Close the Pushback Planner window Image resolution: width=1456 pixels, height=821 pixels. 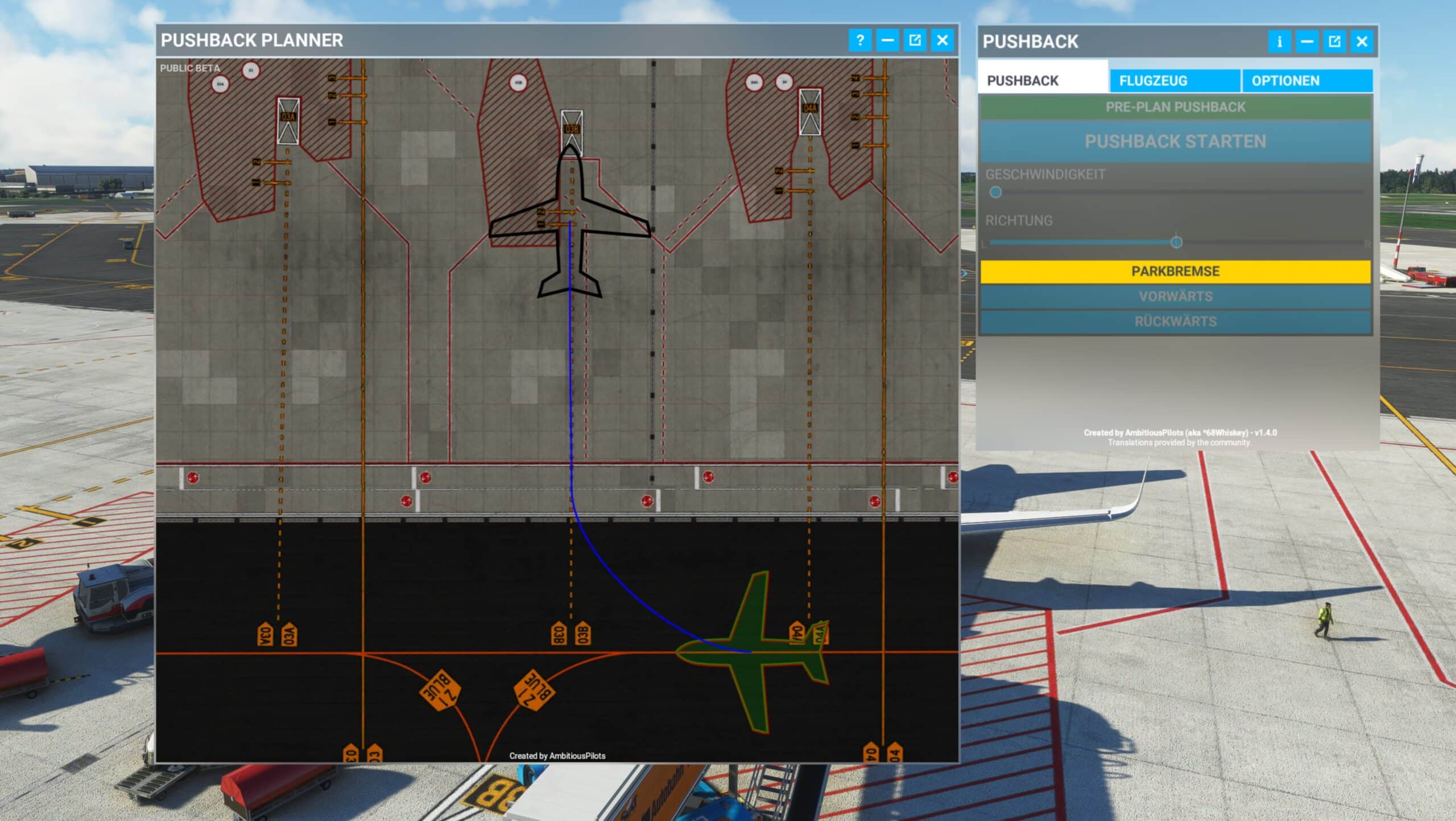click(x=942, y=40)
